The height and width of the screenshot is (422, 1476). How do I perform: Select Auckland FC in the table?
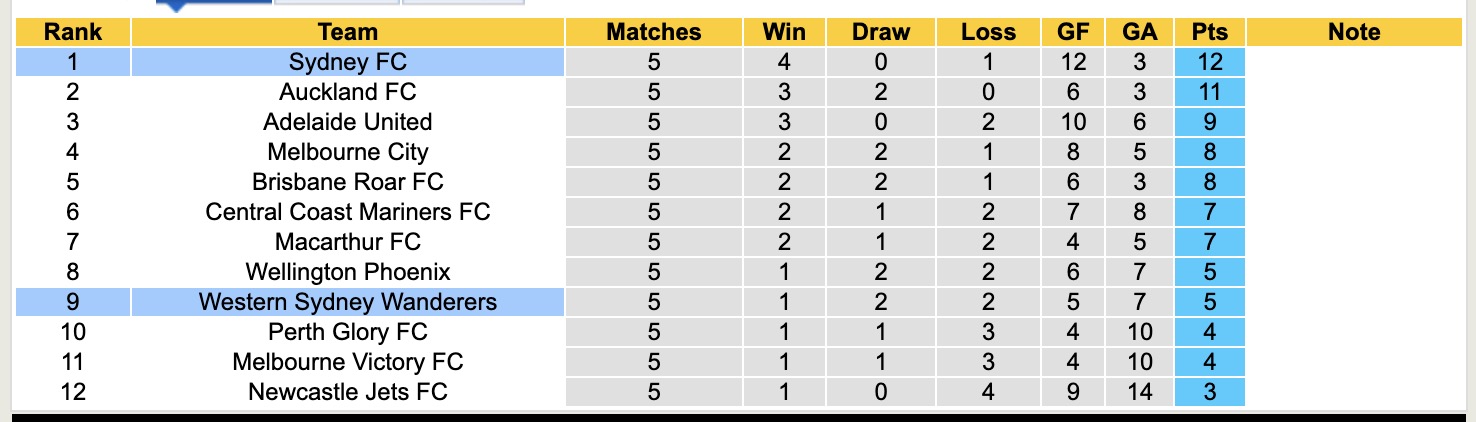point(347,92)
